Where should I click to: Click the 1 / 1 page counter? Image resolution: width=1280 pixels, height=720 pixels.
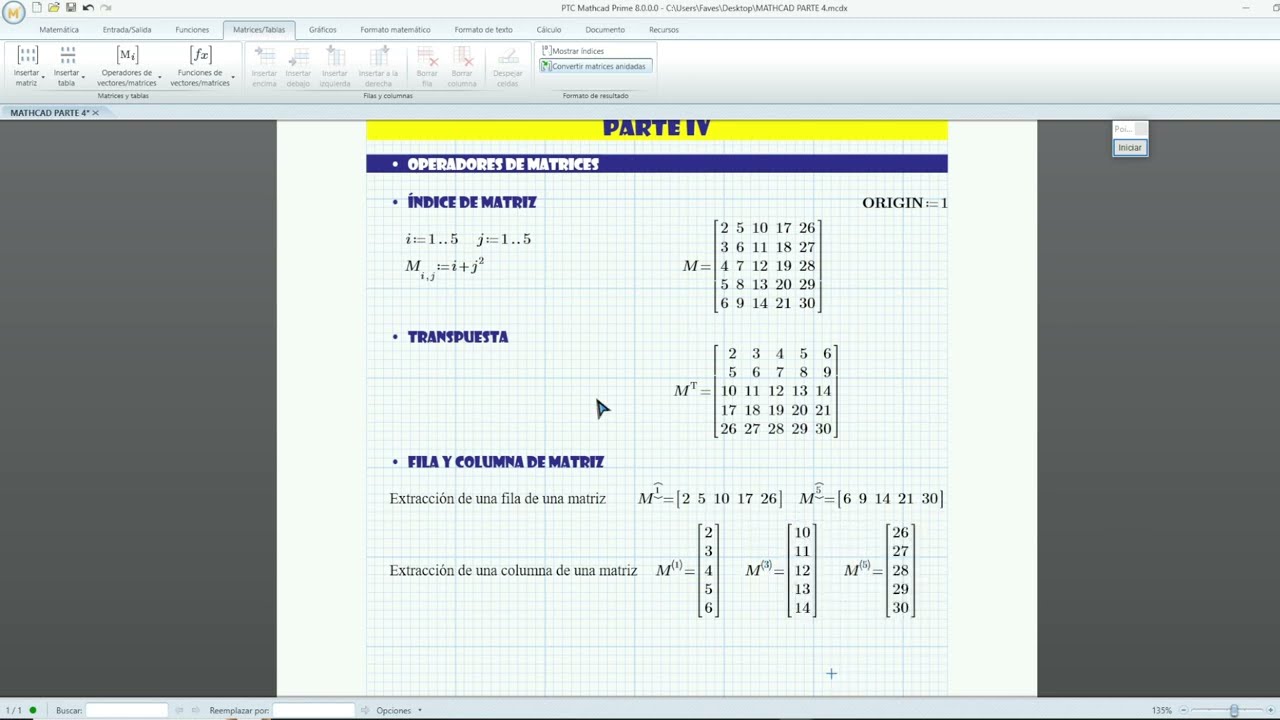point(14,710)
